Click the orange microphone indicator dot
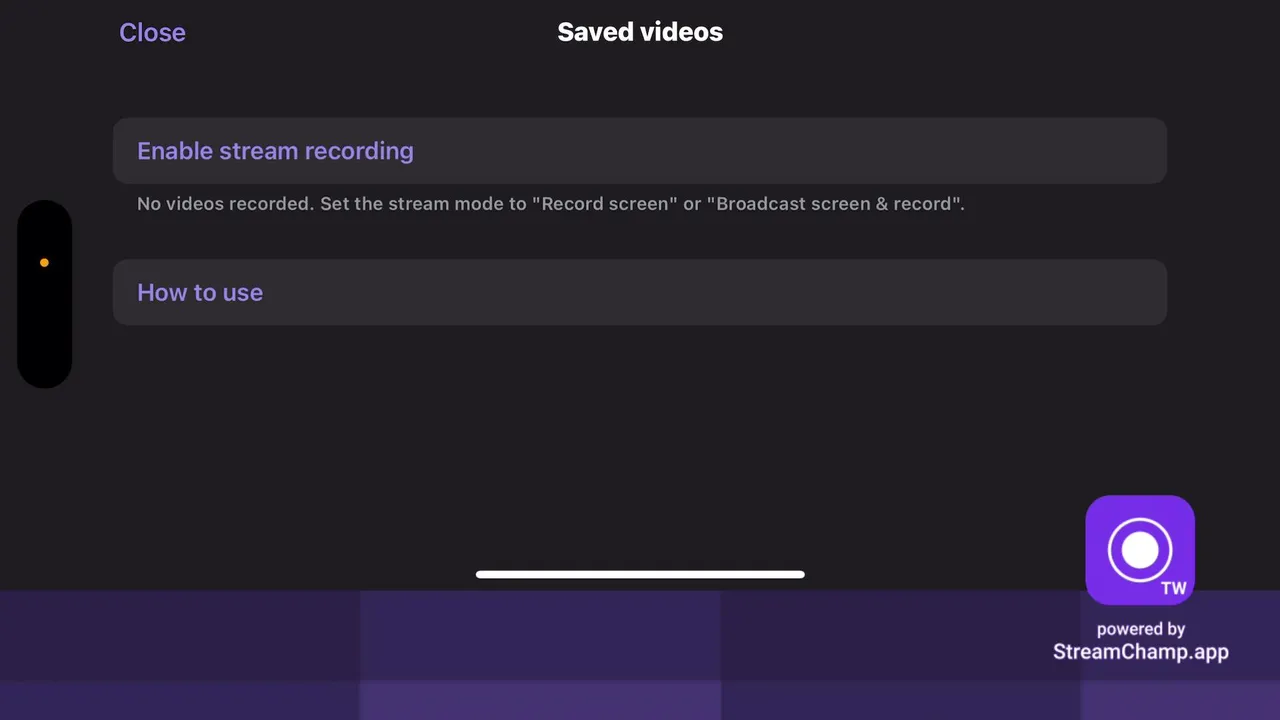The width and height of the screenshot is (1280, 720). click(x=44, y=263)
